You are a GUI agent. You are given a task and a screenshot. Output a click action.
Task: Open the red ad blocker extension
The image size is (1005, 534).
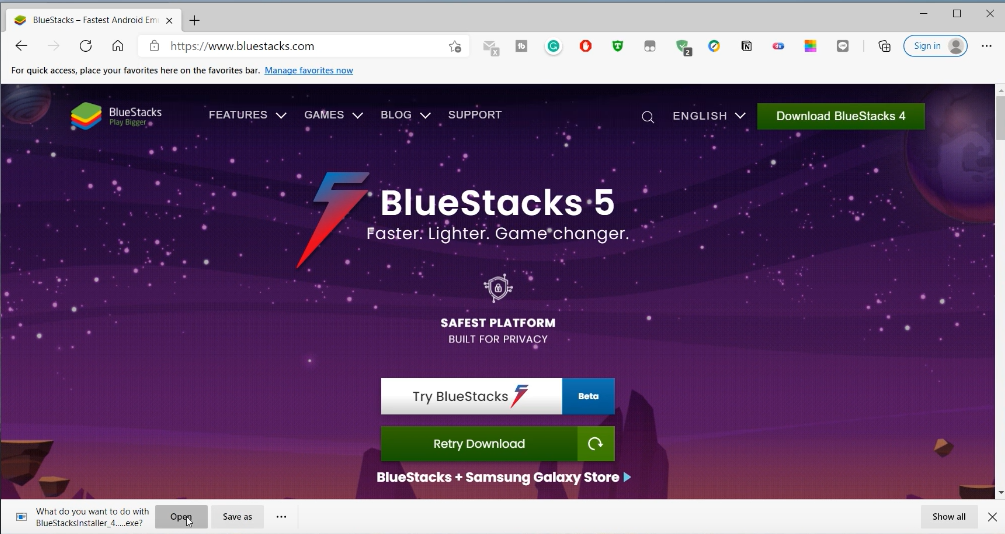[585, 46]
